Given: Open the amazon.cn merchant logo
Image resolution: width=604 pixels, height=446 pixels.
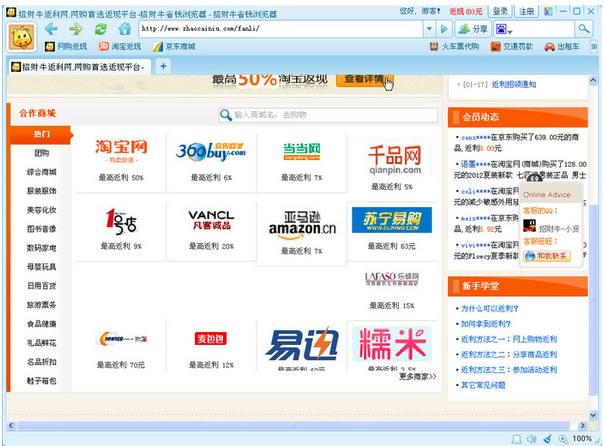Looking at the screenshot, I should 302,224.
